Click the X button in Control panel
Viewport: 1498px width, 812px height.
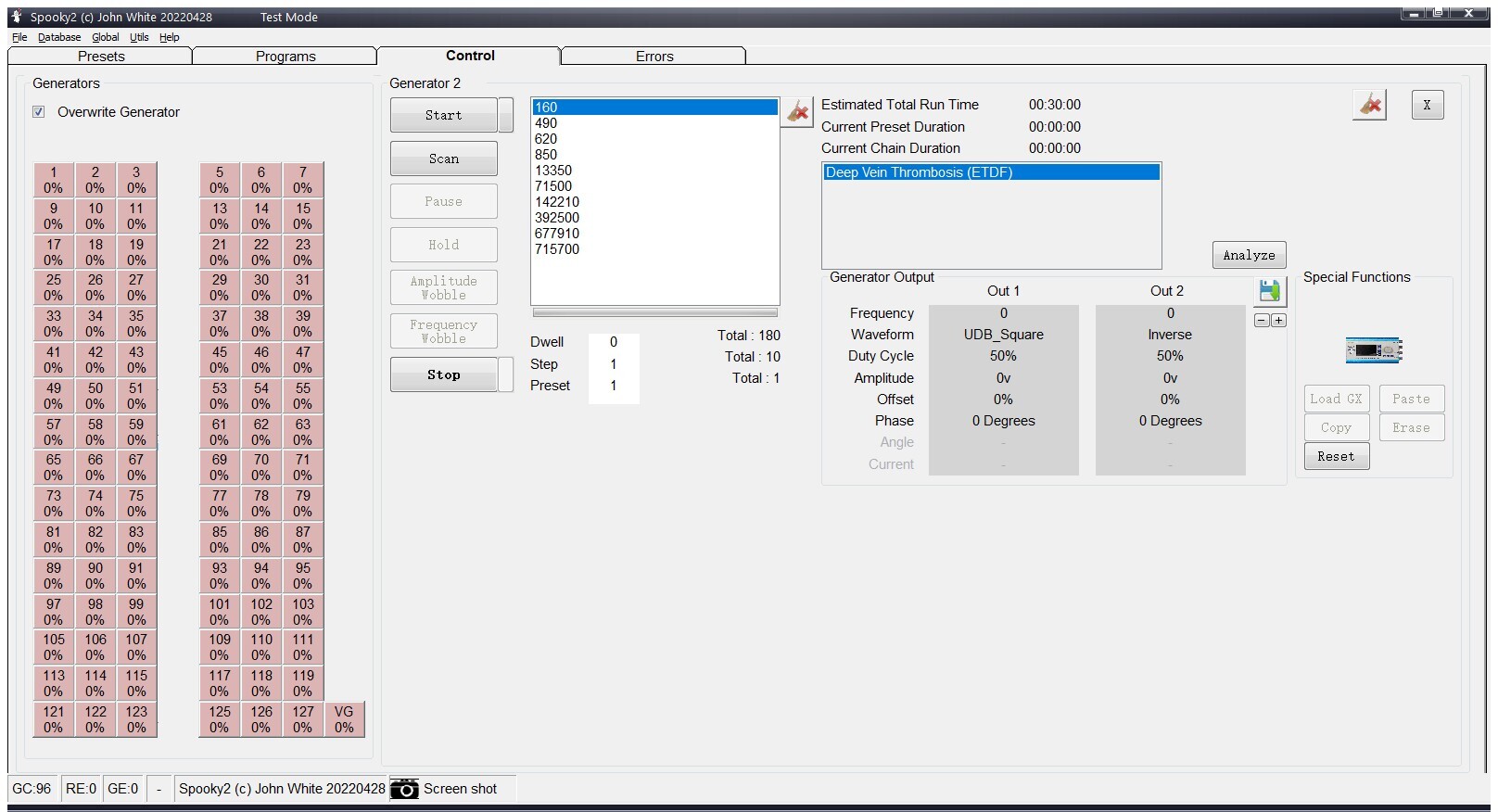[1427, 105]
